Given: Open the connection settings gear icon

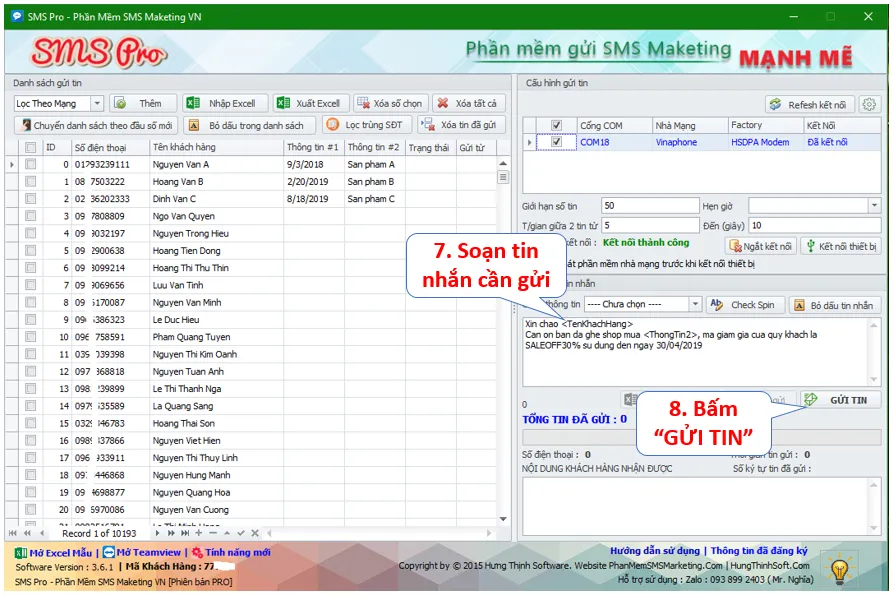Looking at the screenshot, I should coord(871,103).
